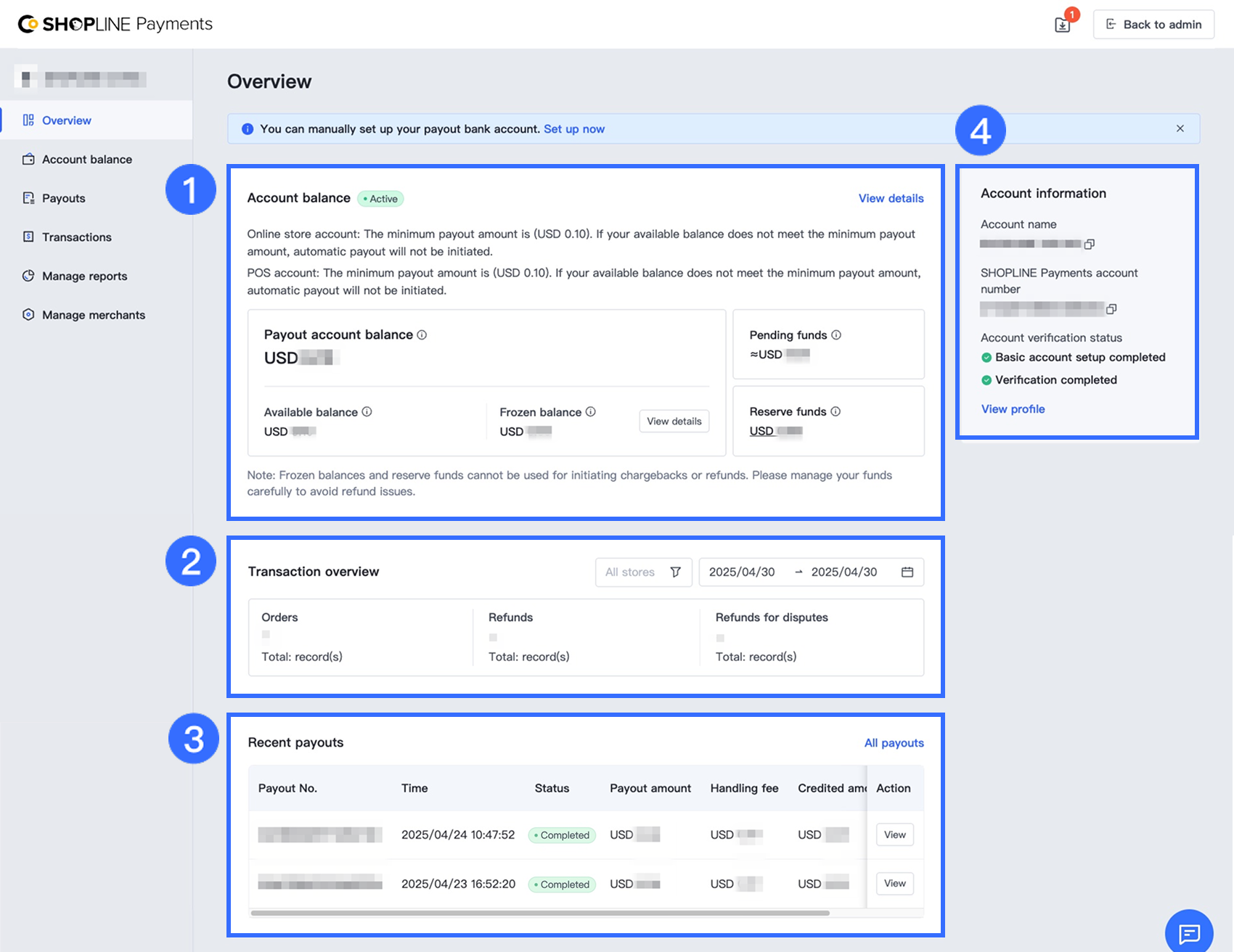Click the Refunds for disputes card

click(812, 637)
